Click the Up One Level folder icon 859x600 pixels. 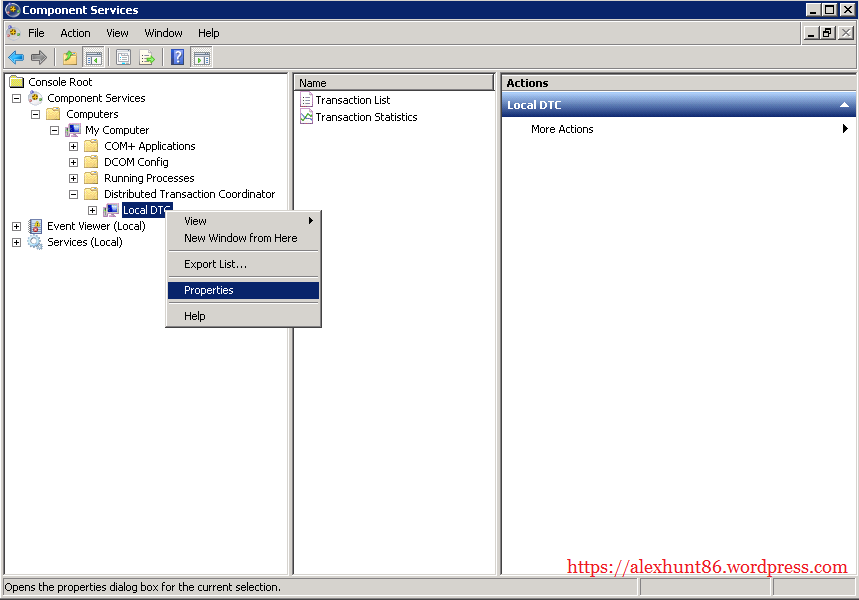point(70,57)
